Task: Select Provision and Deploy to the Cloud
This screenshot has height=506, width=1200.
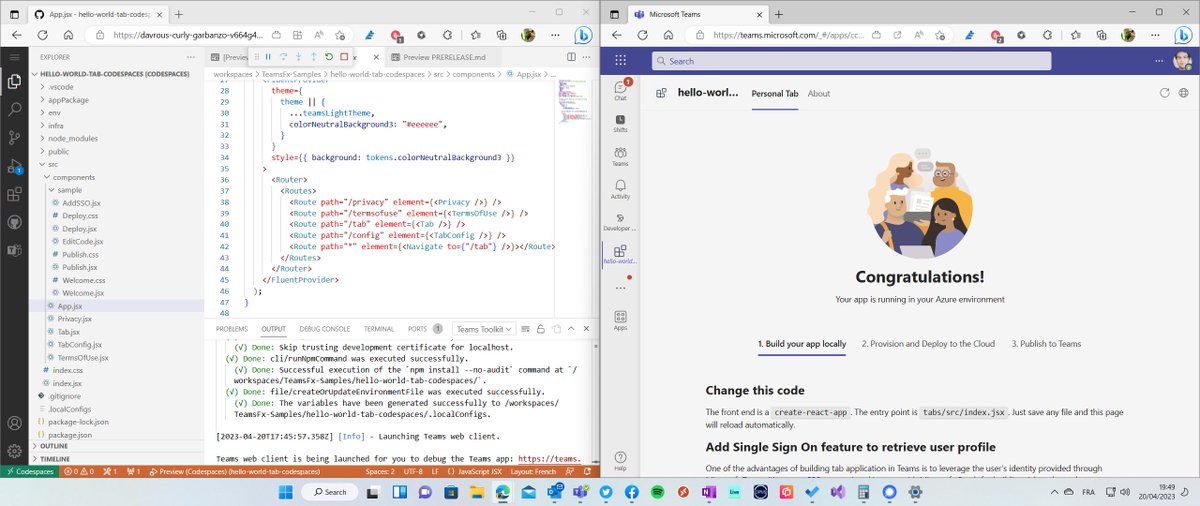Action: (928, 344)
